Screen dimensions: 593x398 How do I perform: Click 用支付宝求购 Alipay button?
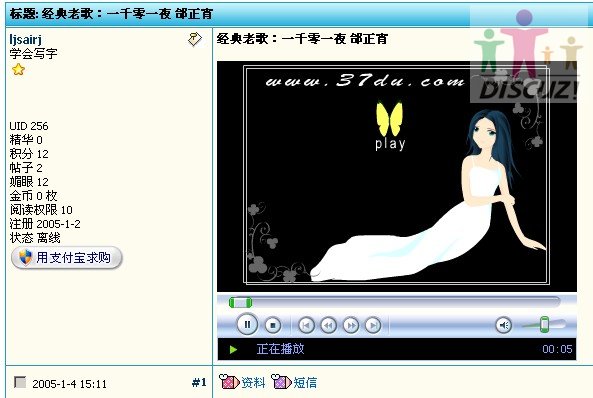pyautogui.click(x=67, y=258)
